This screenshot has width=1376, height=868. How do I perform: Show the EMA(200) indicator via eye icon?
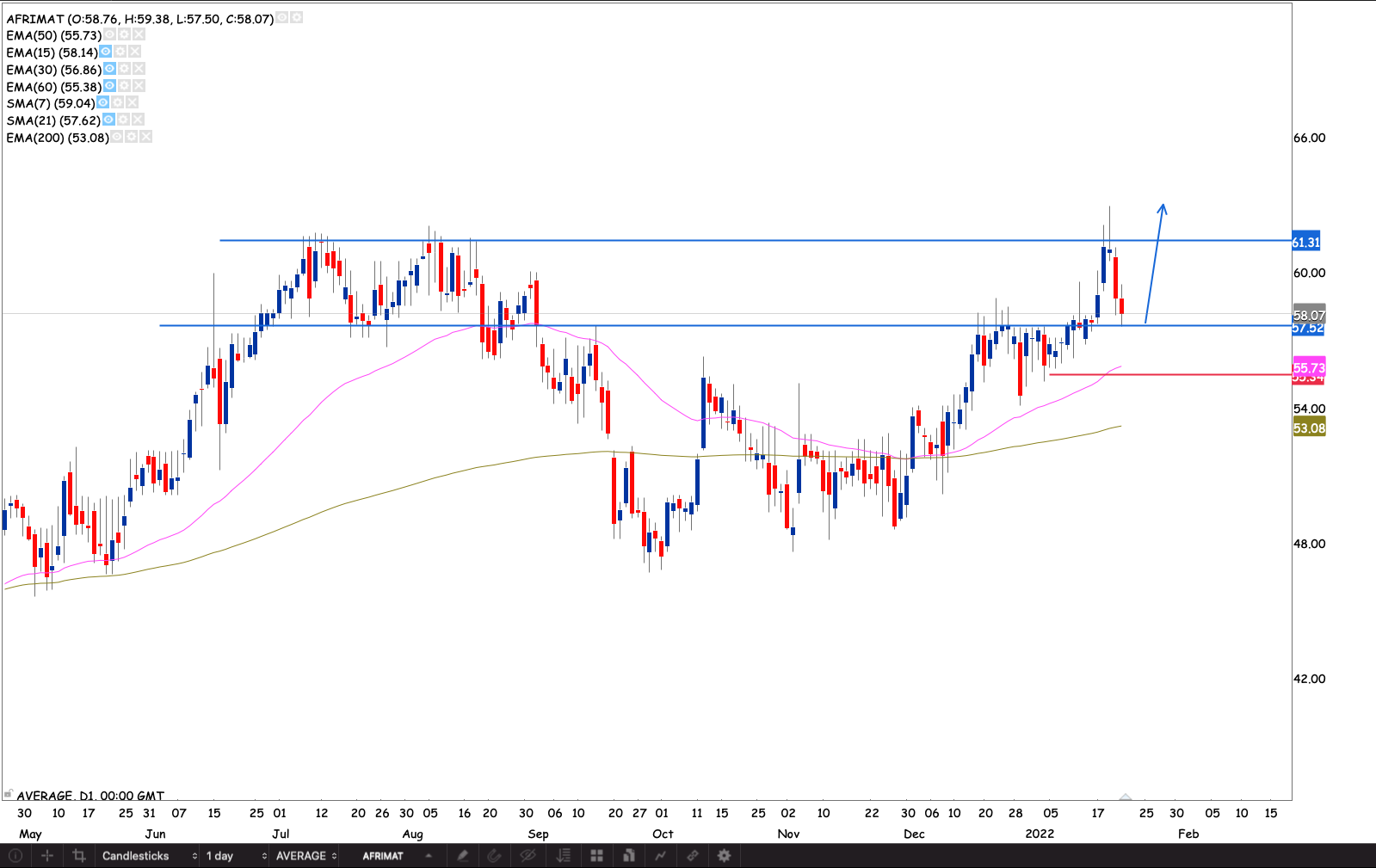pyautogui.click(x=117, y=138)
